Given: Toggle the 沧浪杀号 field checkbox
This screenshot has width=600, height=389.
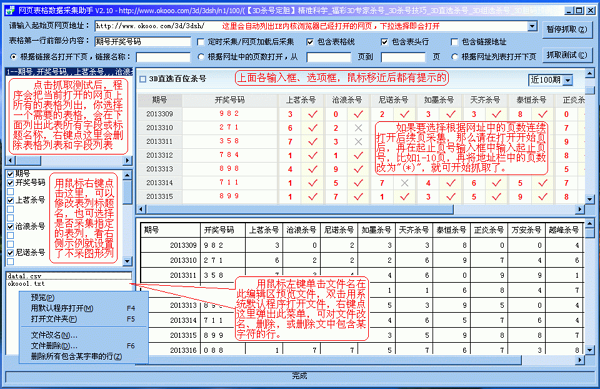Looking at the screenshot, I should (11, 226).
